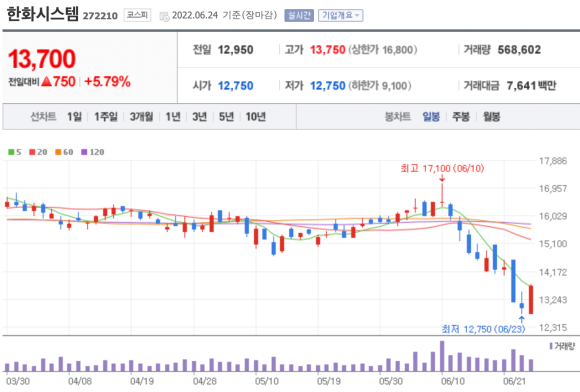Screen dimensions: 580x392
Task: Select the 5년 line chart tab
Action: 226,117
